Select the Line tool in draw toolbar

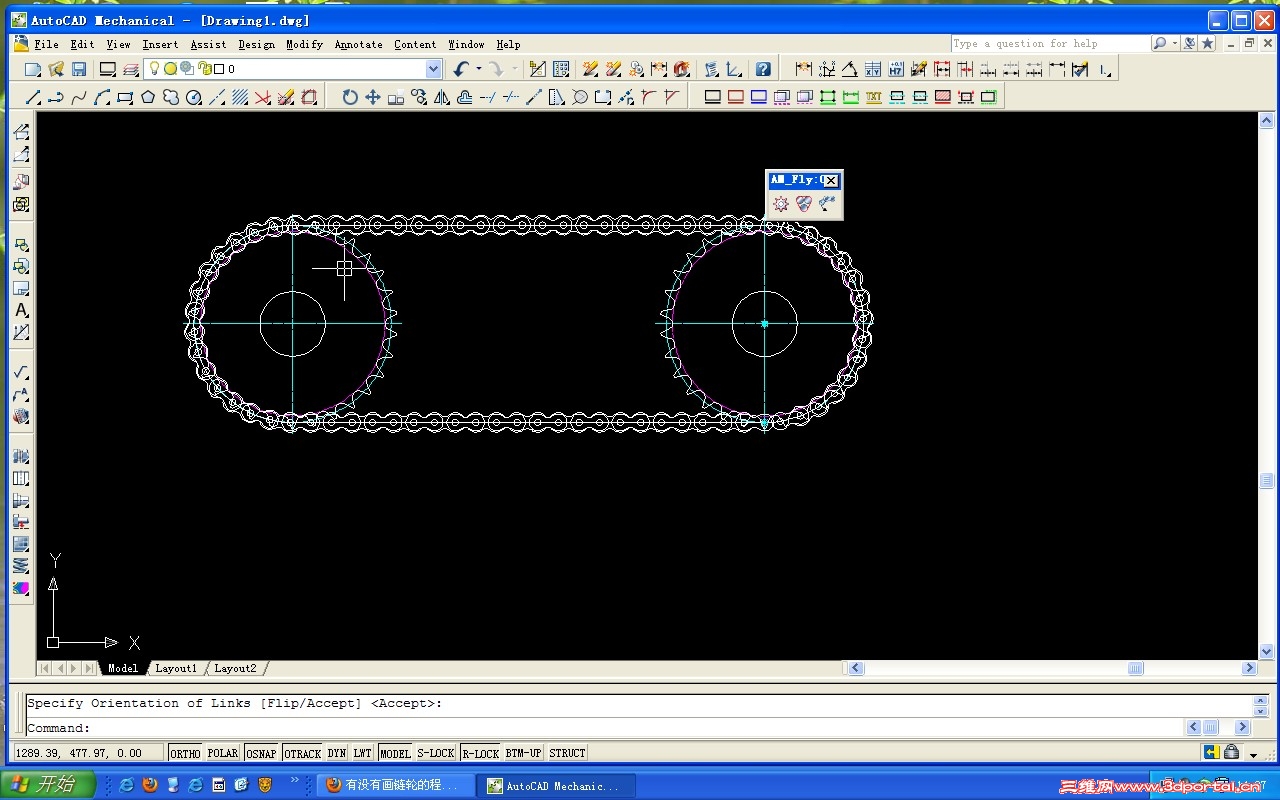[x=33, y=97]
